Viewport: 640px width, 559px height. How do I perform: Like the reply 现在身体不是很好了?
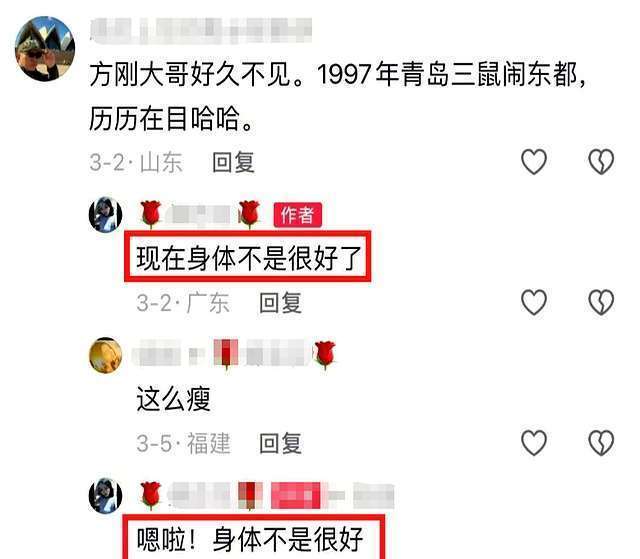[x=534, y=302]
